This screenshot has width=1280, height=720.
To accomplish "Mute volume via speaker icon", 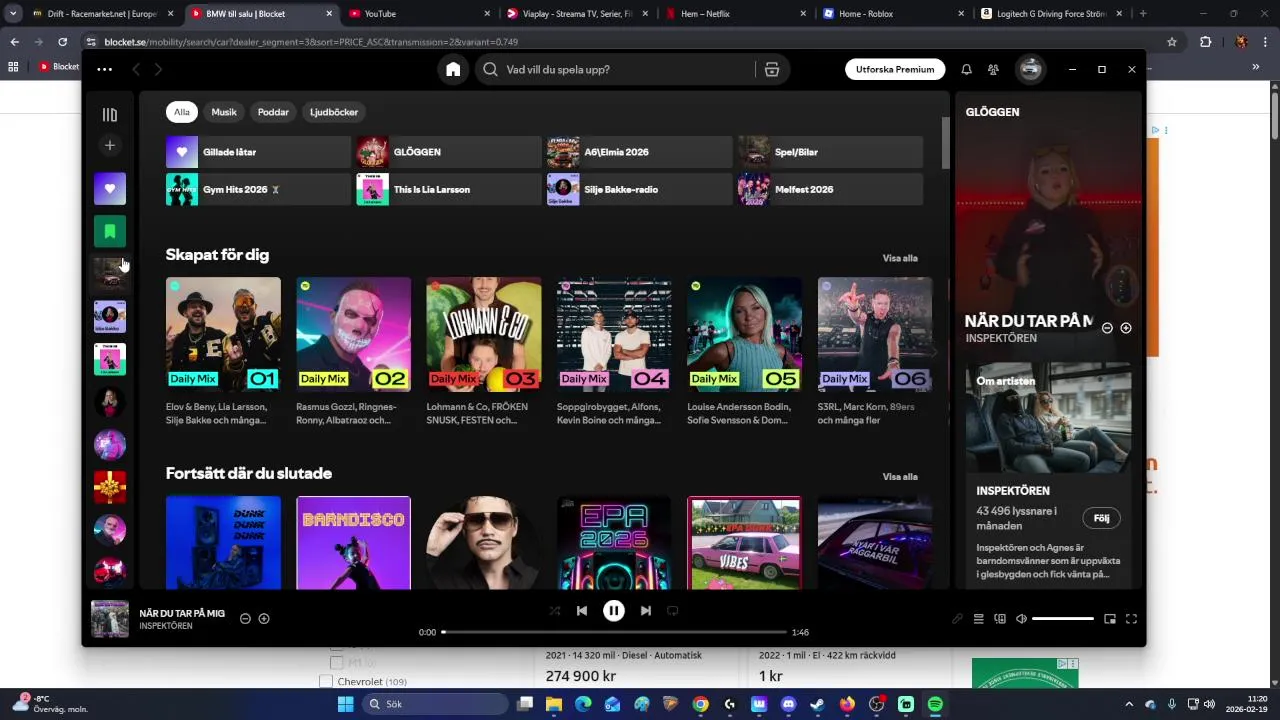I will pos(1021,619).
